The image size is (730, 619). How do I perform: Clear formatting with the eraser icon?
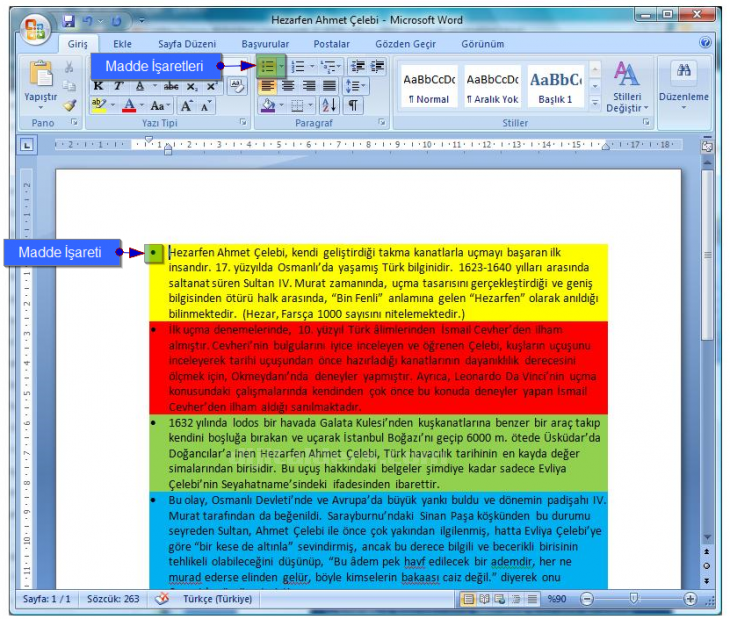[237, 86]
